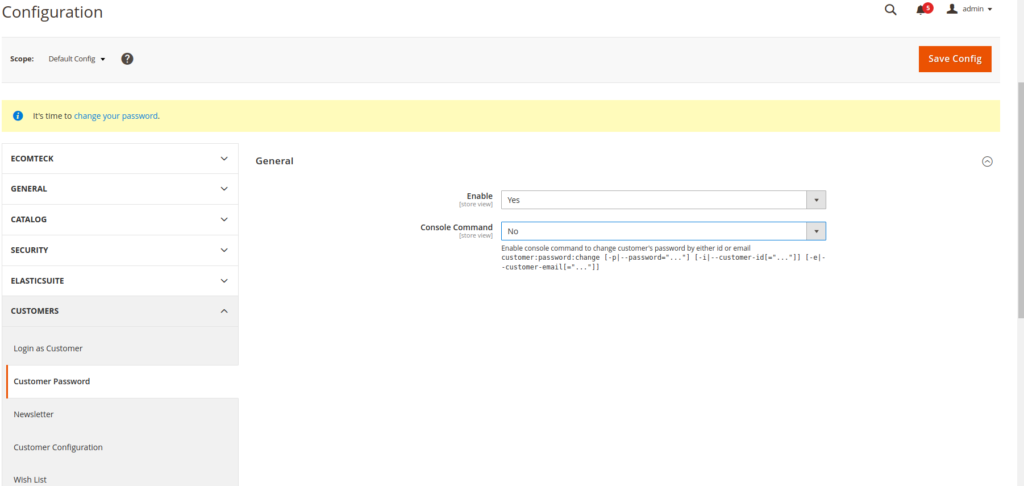Select the Newsletter sidebar item
Image resolution: width=1024 pixels, height=486 pixels.
(x=34, y=414)
